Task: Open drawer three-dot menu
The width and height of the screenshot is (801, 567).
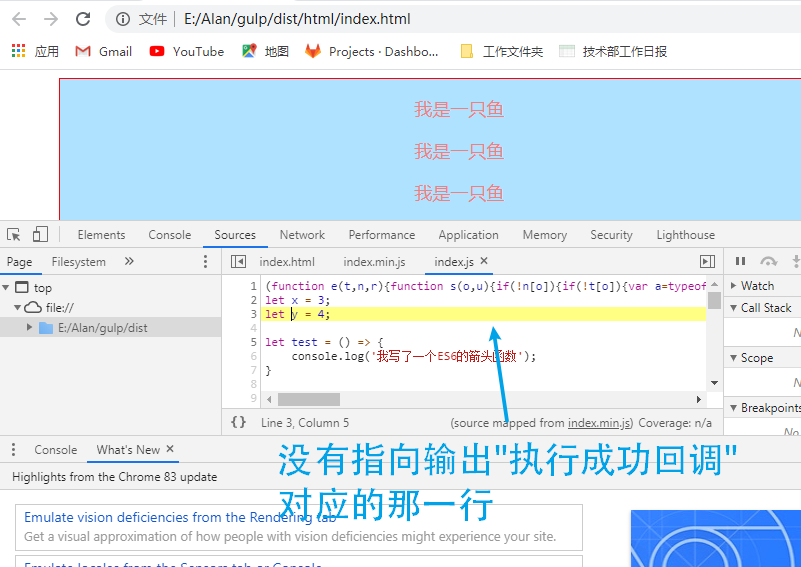Action: point(13,450)
